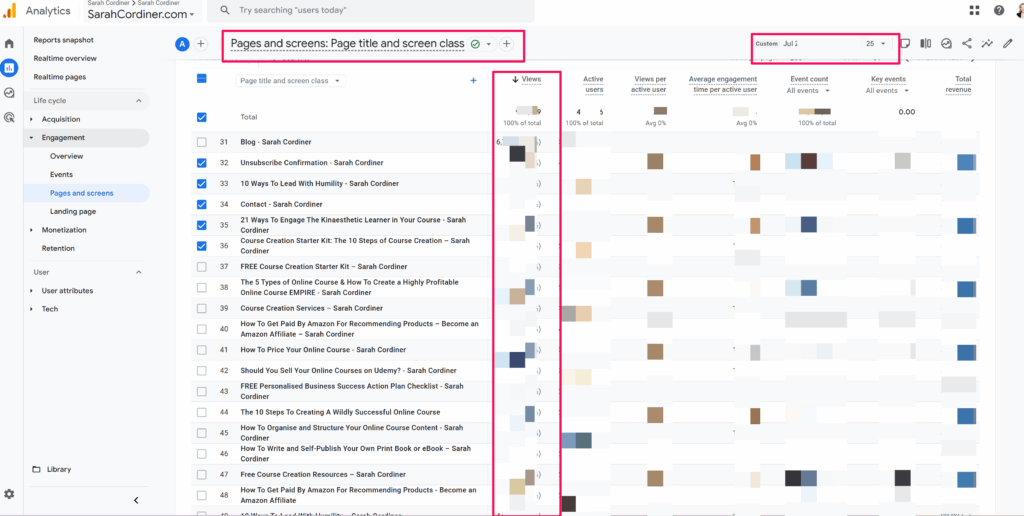Add comparison with plus beside 'A' badge
Image resolution: width=1024 pixels, height=516 pixels.
(201, 44)
